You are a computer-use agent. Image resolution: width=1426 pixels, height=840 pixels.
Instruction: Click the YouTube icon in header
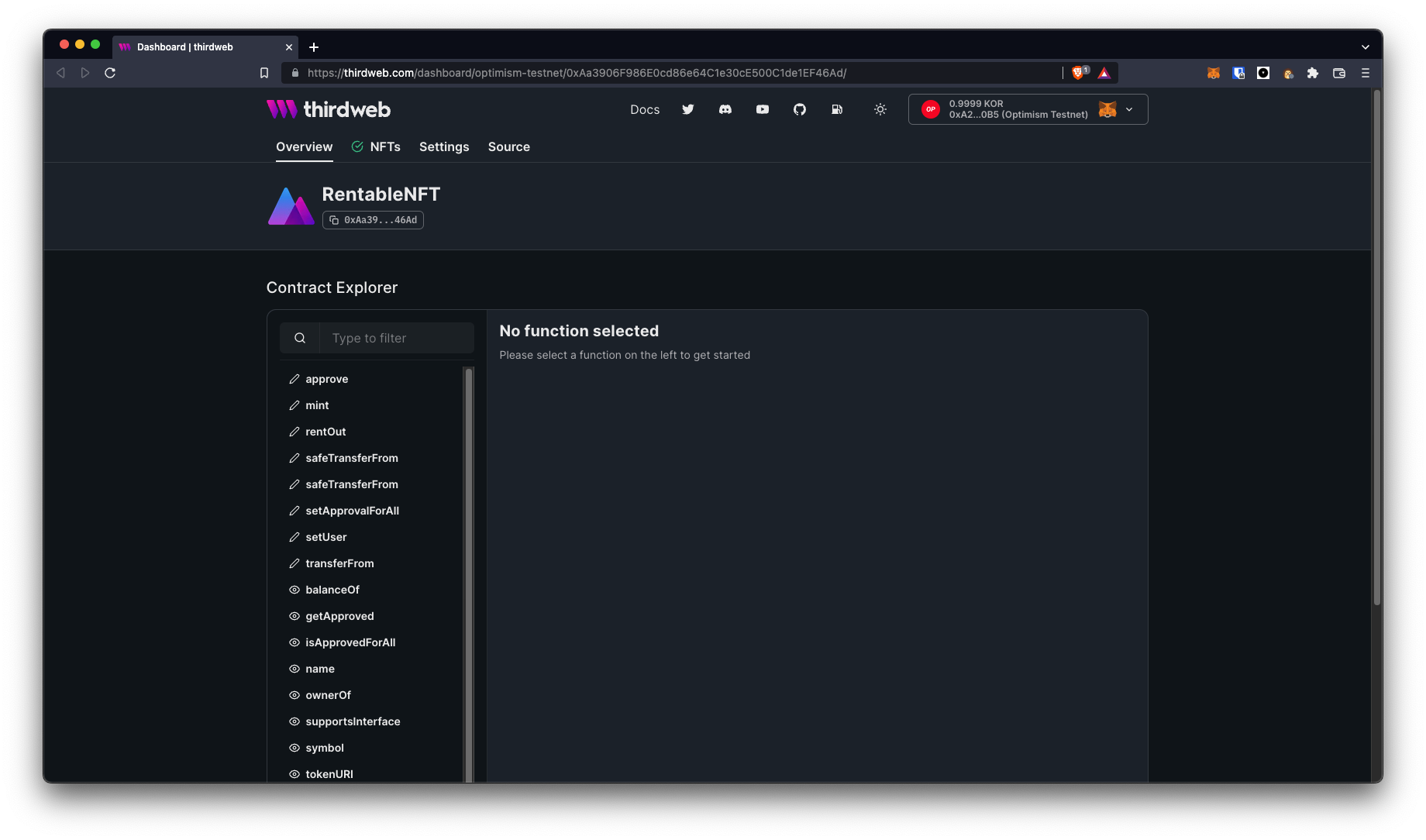[763, 109]
